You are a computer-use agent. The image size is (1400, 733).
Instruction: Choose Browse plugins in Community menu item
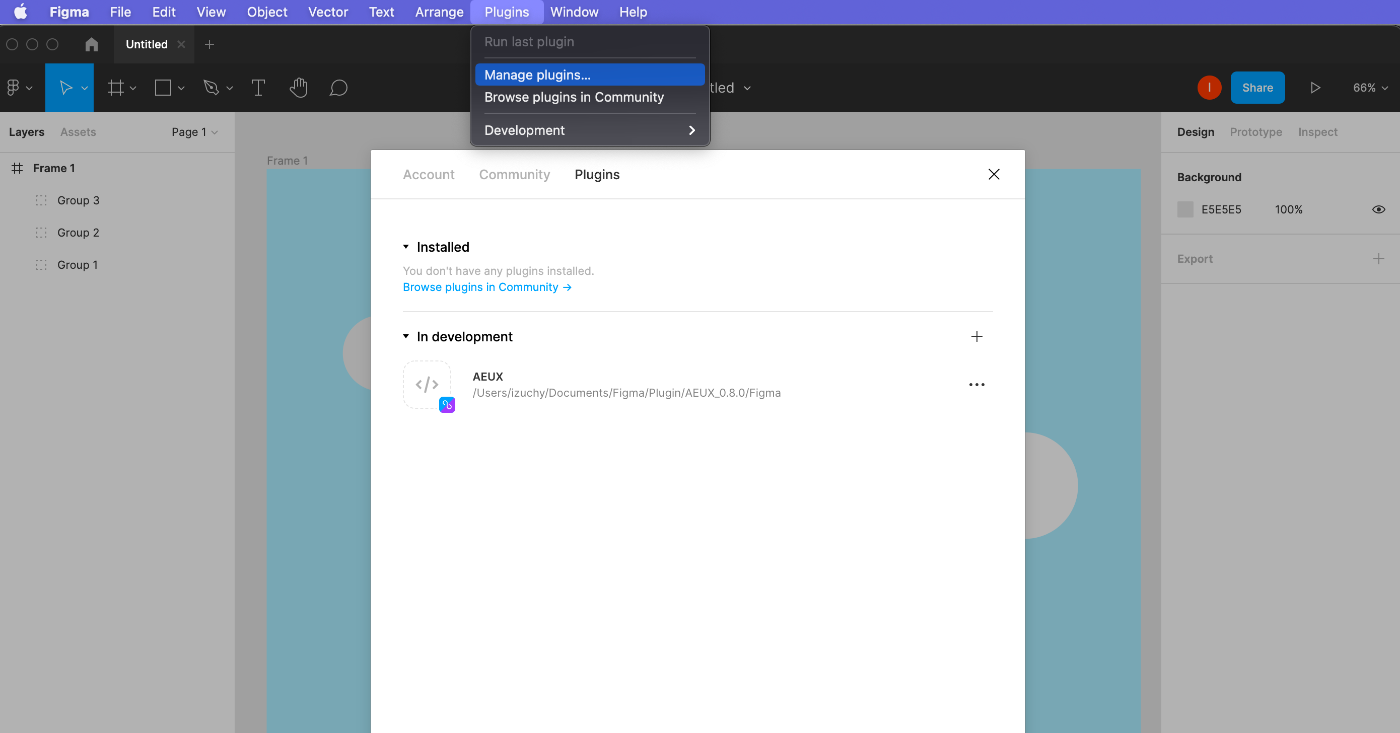tap(590, 97)
